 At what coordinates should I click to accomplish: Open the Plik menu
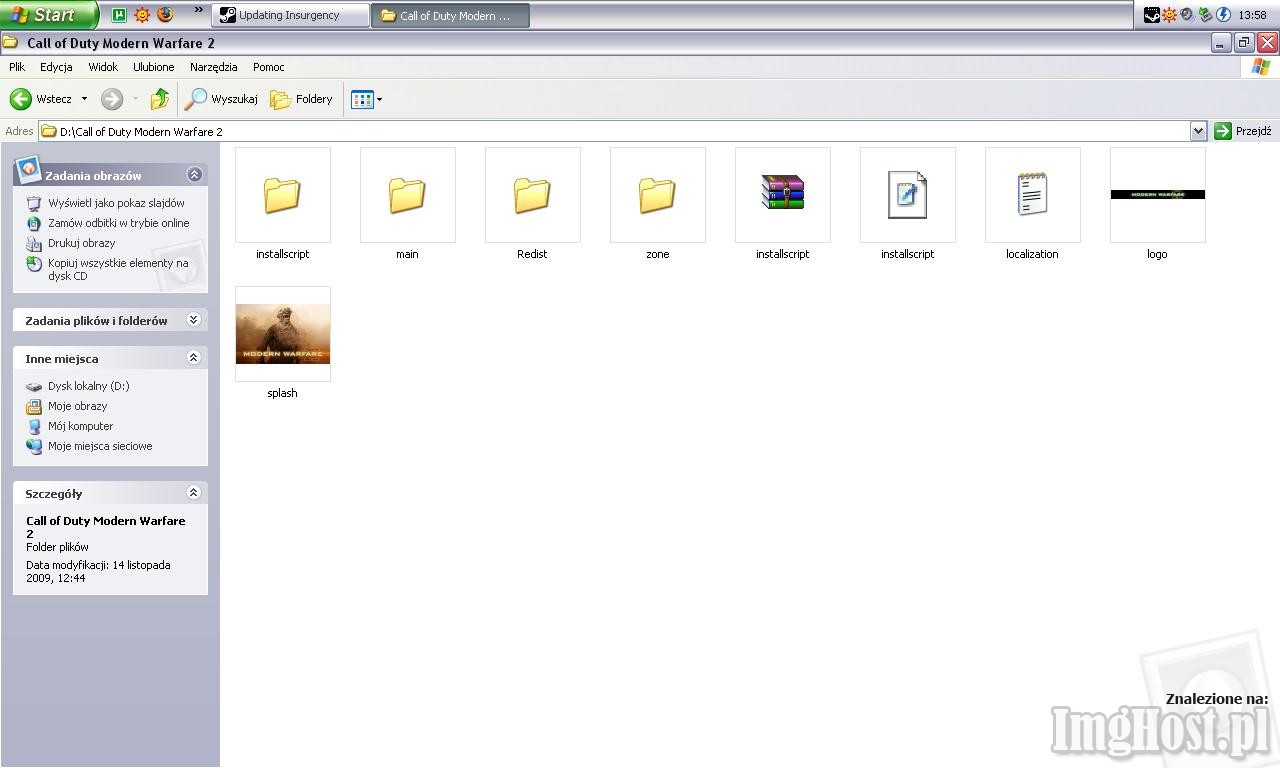tap(17, 67)
